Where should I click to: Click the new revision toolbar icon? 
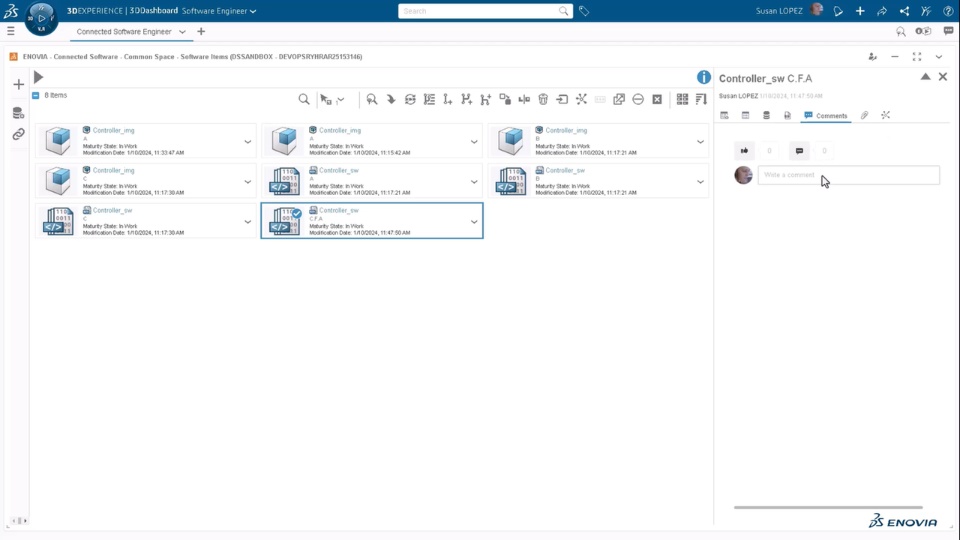pos(448,99)
